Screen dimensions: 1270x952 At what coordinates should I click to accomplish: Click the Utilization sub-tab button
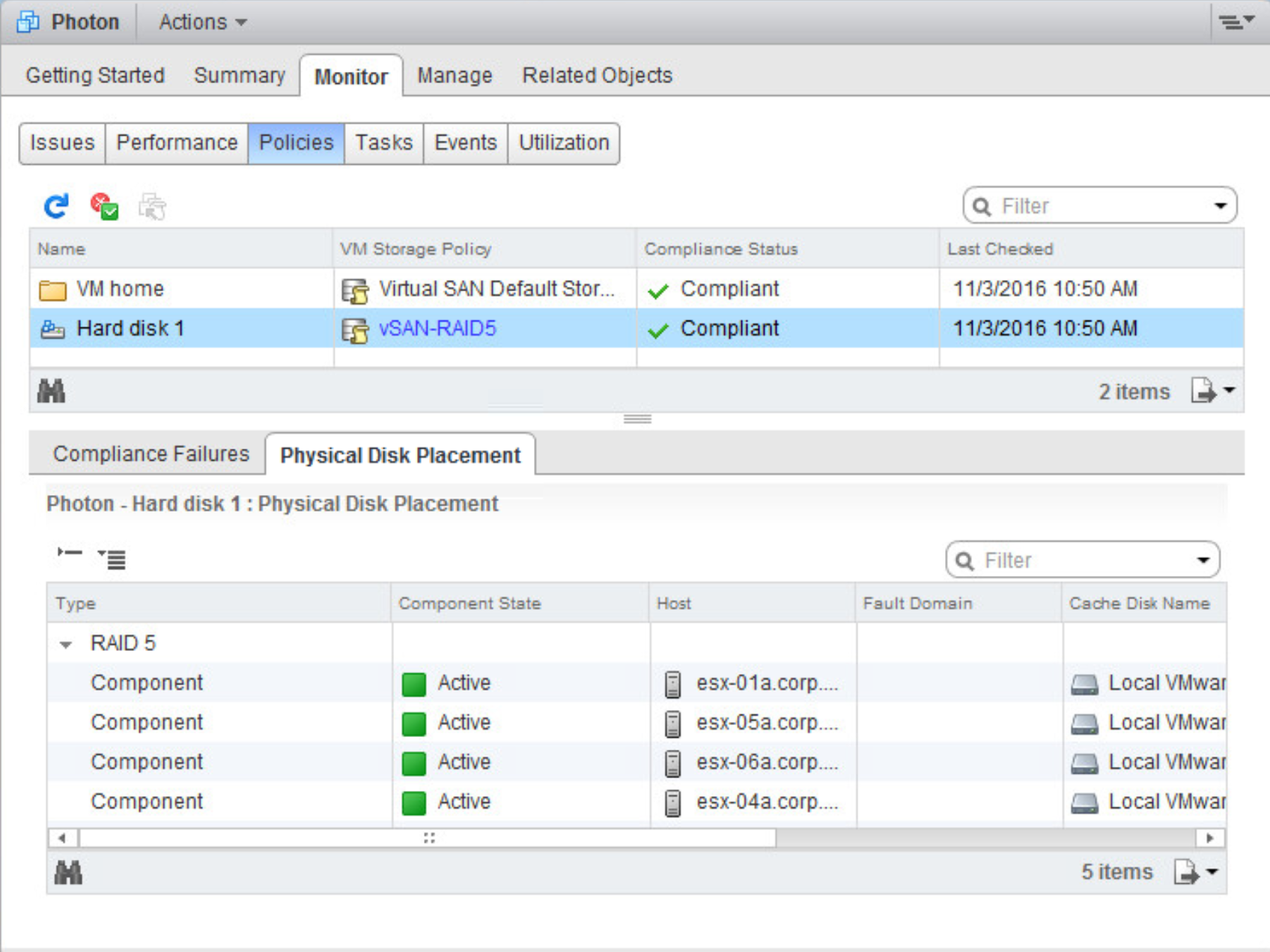point(563,143)
